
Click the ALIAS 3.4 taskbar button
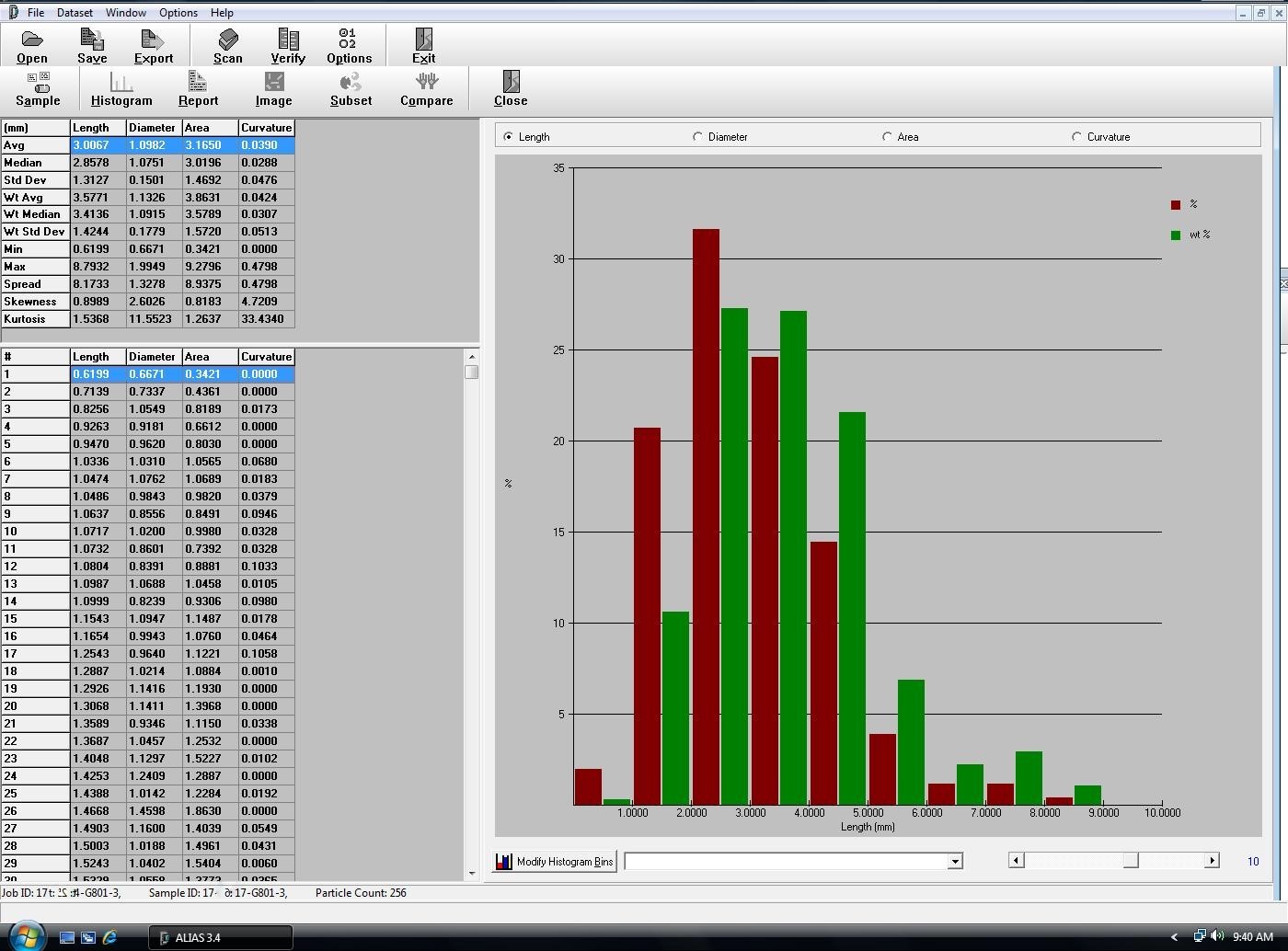[x=221, y=937]
